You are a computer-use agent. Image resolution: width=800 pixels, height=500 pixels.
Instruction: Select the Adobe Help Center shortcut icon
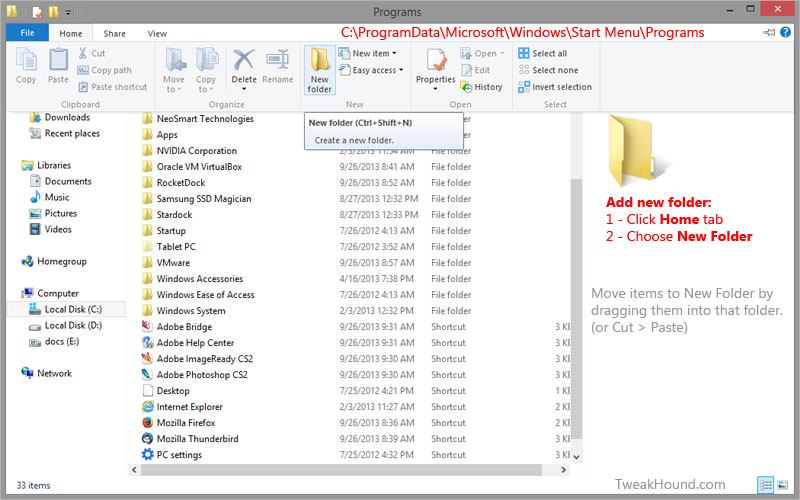147,342
